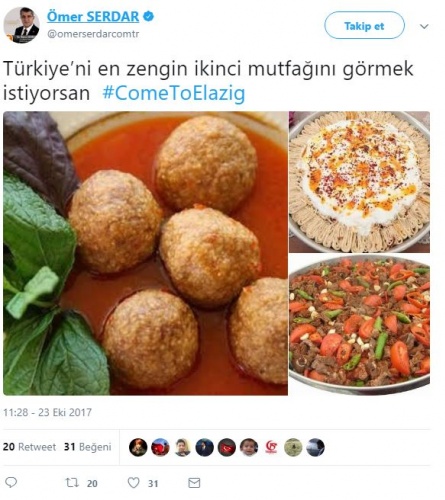View the 31 Beğeni likes list
The width and height of the screenshot is (445, 500).
coord(88,447)
